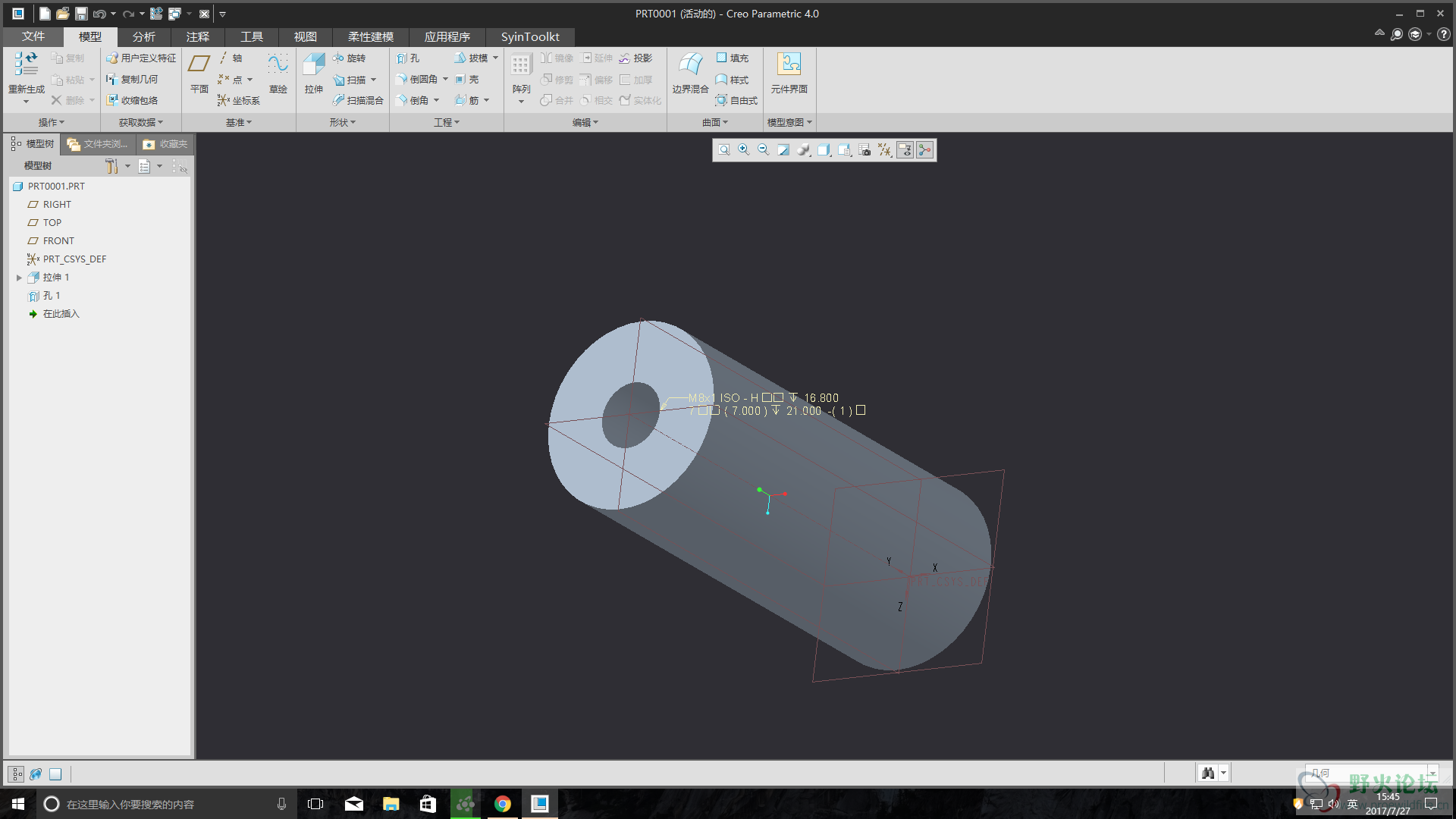Open the 文件 menu
Image resolution: width=1456 pixels, height=819 pixels.
(33, 36)
